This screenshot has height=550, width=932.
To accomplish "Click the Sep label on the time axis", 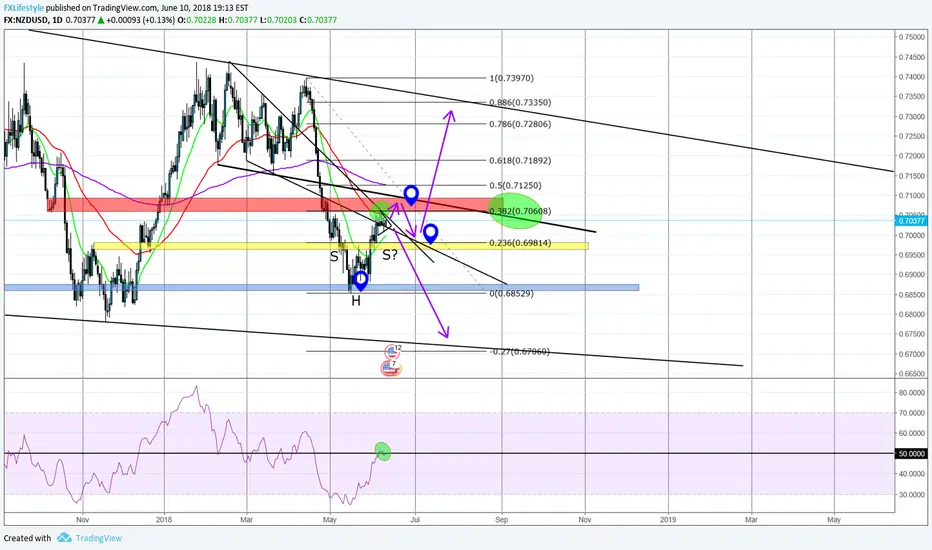I will [502, 520].
